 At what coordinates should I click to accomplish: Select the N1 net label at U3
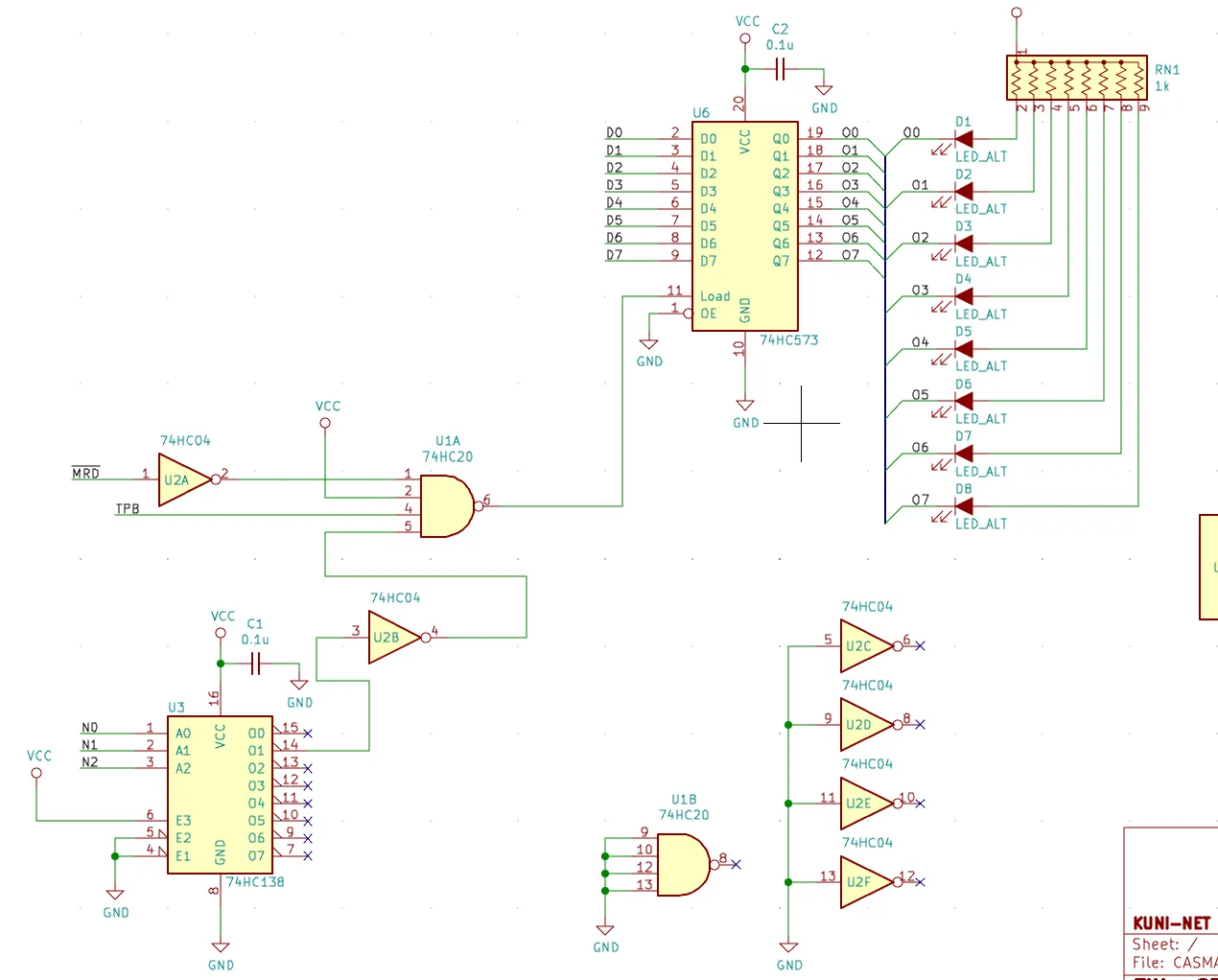click(x=89, y=745)
